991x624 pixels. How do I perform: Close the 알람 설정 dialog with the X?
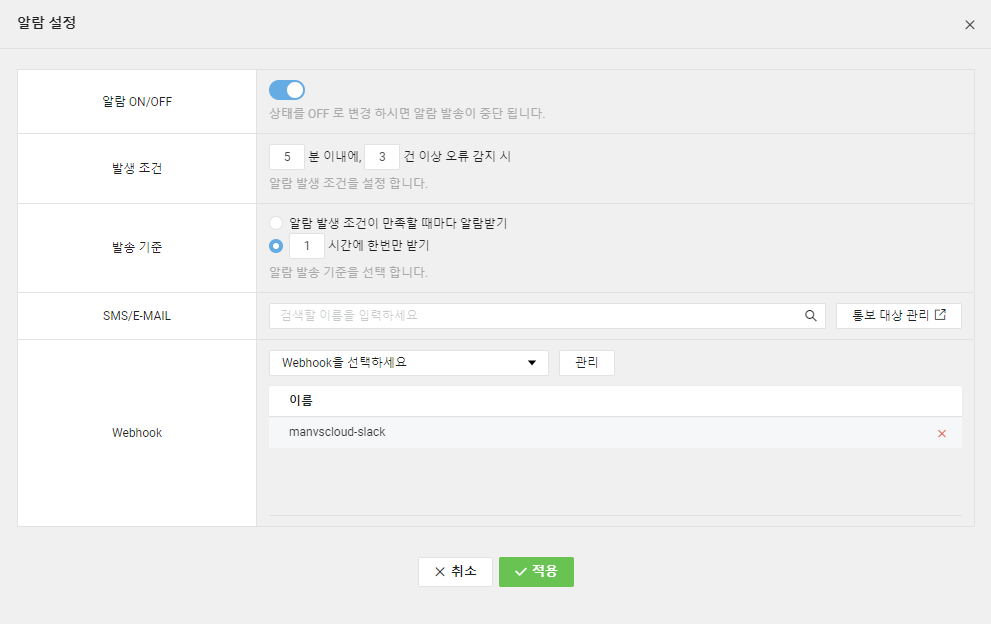[x=969, y=25]
